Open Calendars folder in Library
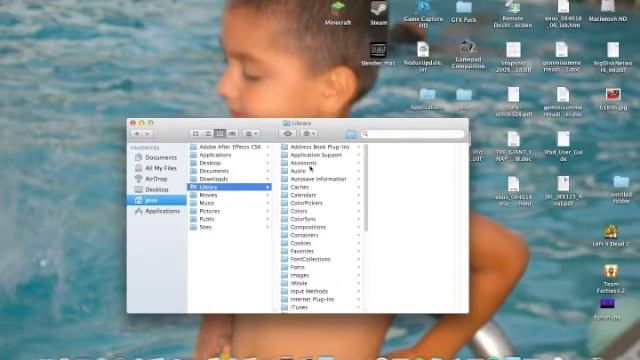The height and width of the screenshot is (360, 640). point(321,195)
